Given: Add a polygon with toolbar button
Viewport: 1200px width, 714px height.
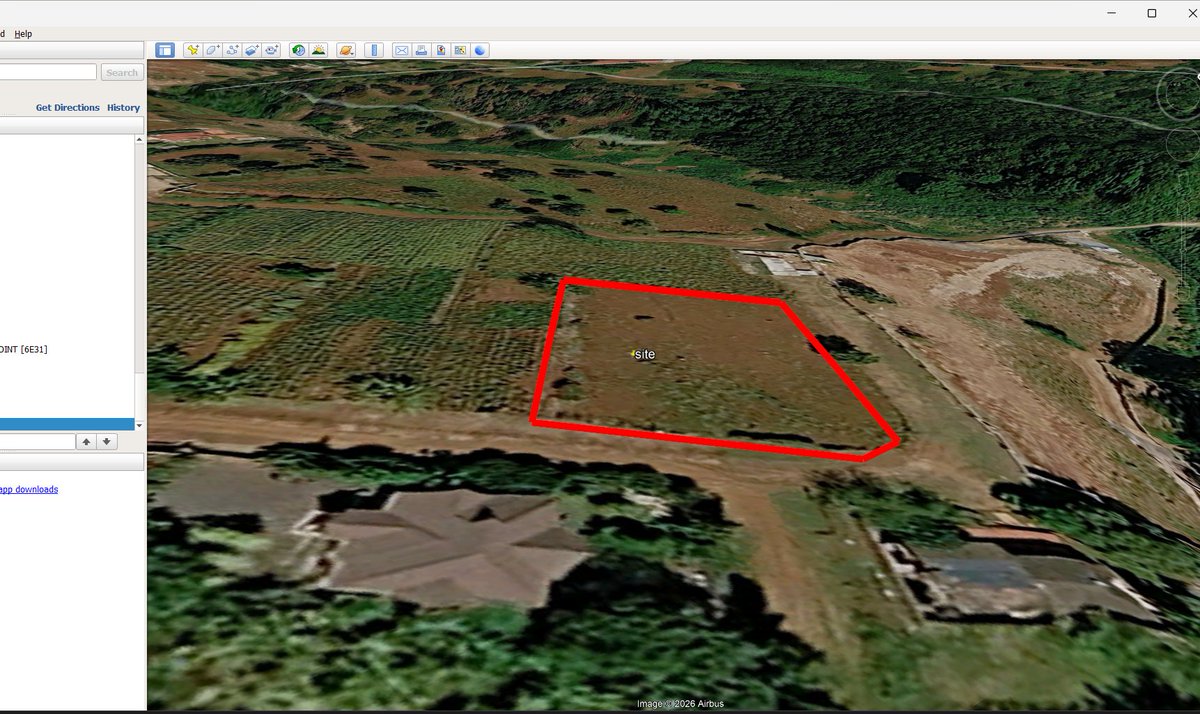Looking at the screenshot, I should point(213,50).
